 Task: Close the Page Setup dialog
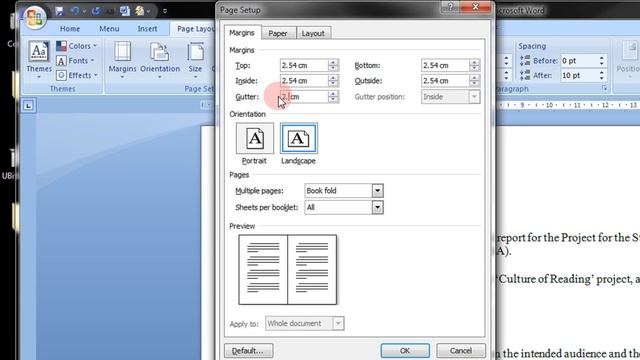tap(476, 7)
